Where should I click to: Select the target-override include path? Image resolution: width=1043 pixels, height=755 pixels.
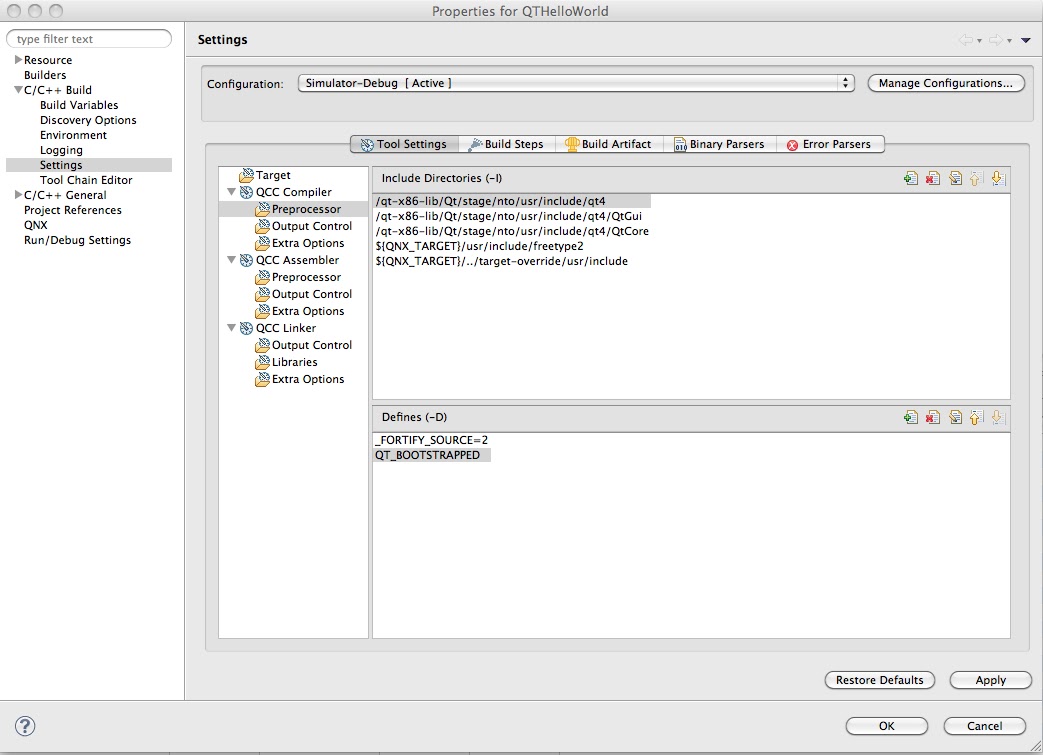502,261
